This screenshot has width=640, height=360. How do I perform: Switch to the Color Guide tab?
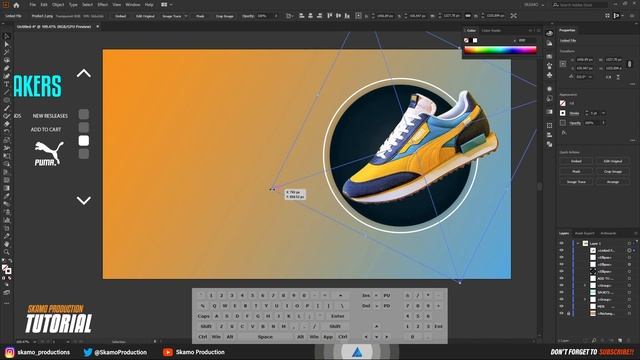click(491, 31)
